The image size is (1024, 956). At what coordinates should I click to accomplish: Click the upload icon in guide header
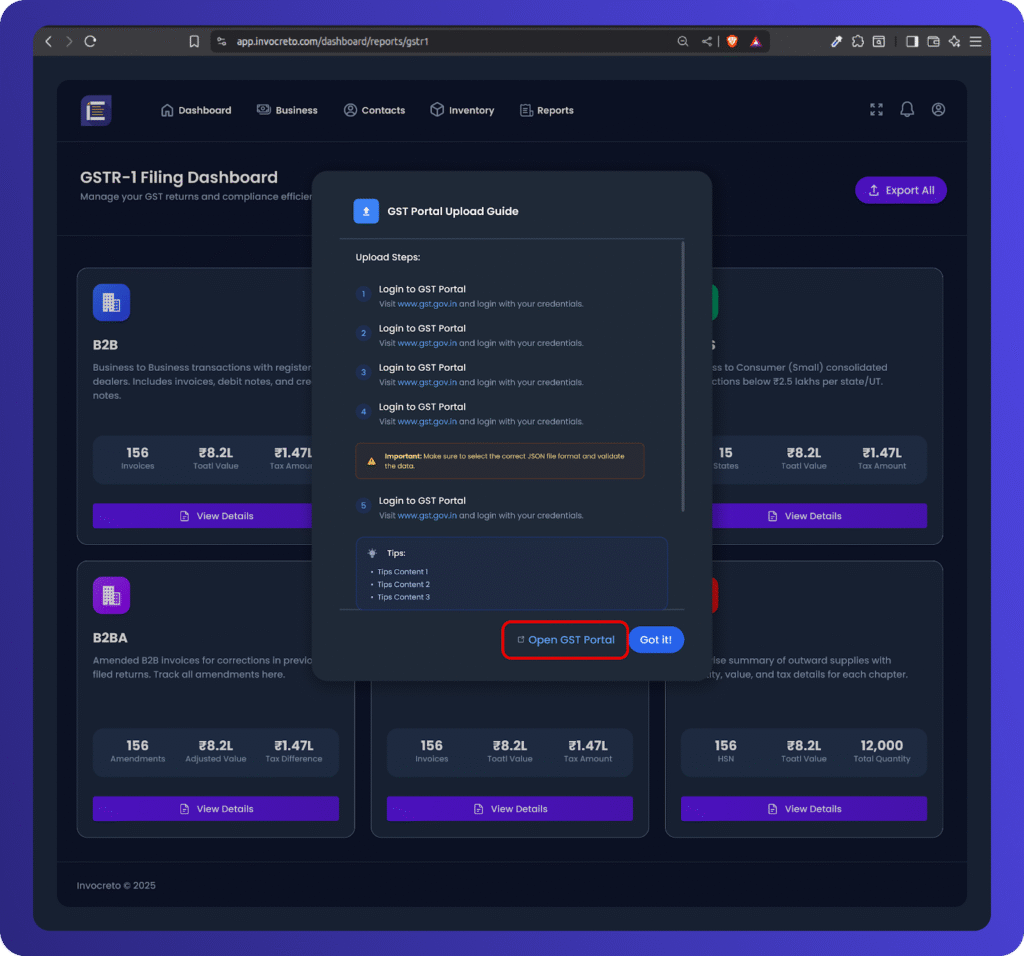tap(366, 211)
